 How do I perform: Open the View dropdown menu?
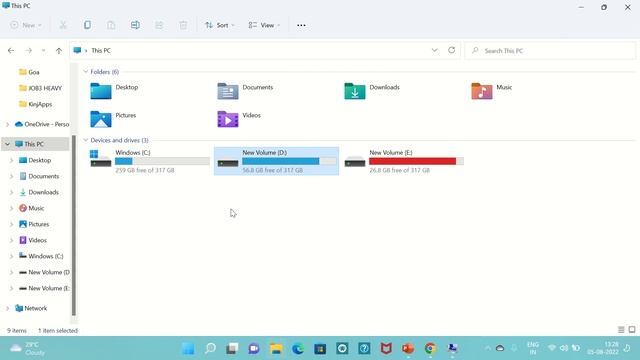coord(264,25)
